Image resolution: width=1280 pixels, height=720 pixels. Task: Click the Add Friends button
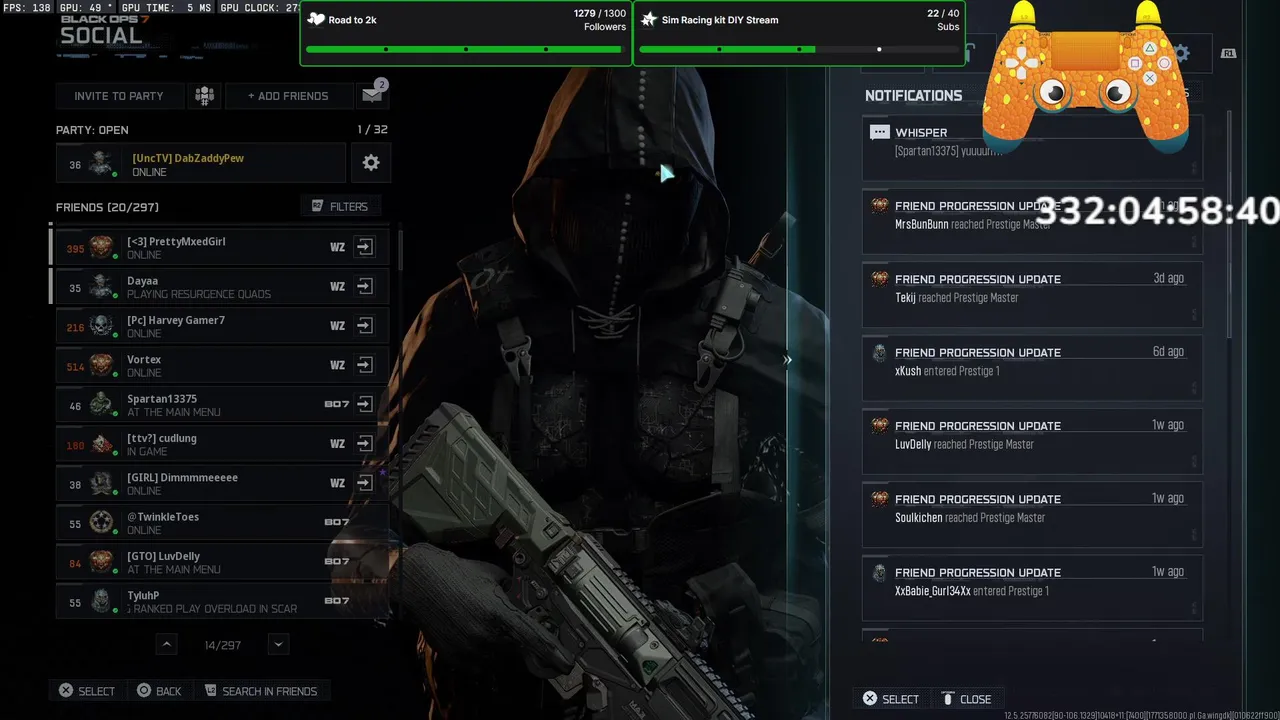[x=288, y=96]
